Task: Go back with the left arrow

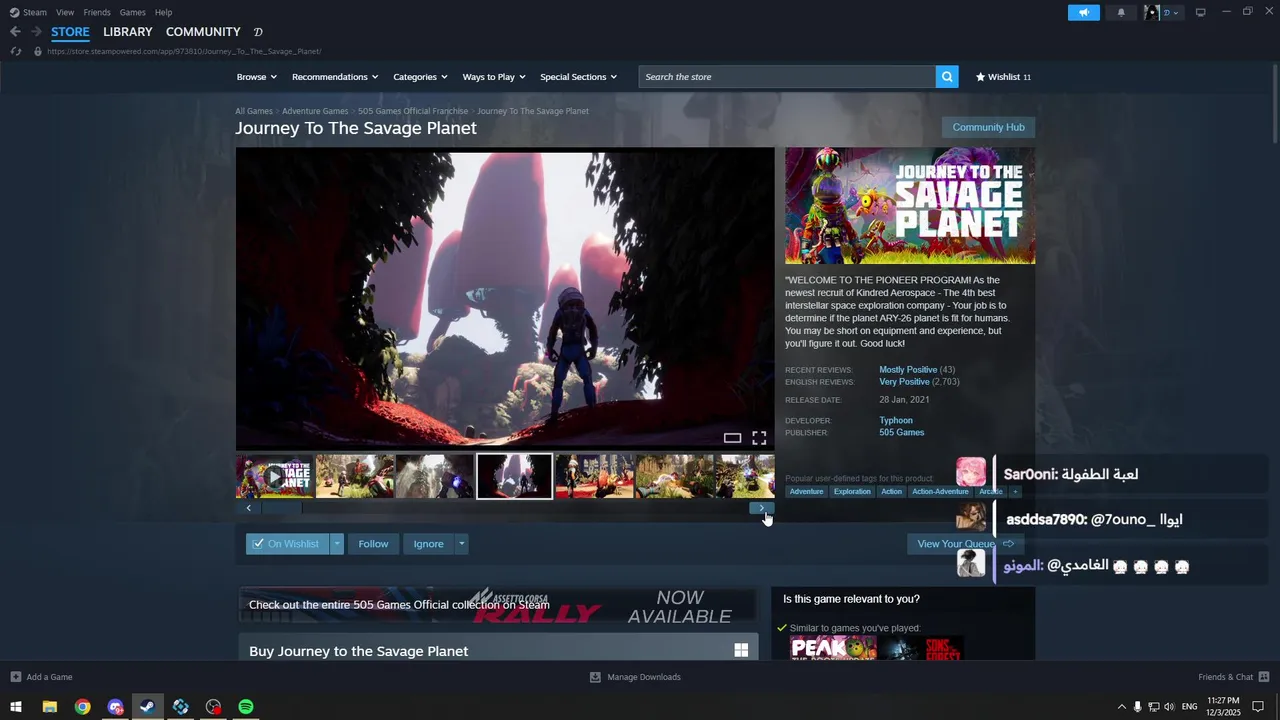Action: pos(15,32)
